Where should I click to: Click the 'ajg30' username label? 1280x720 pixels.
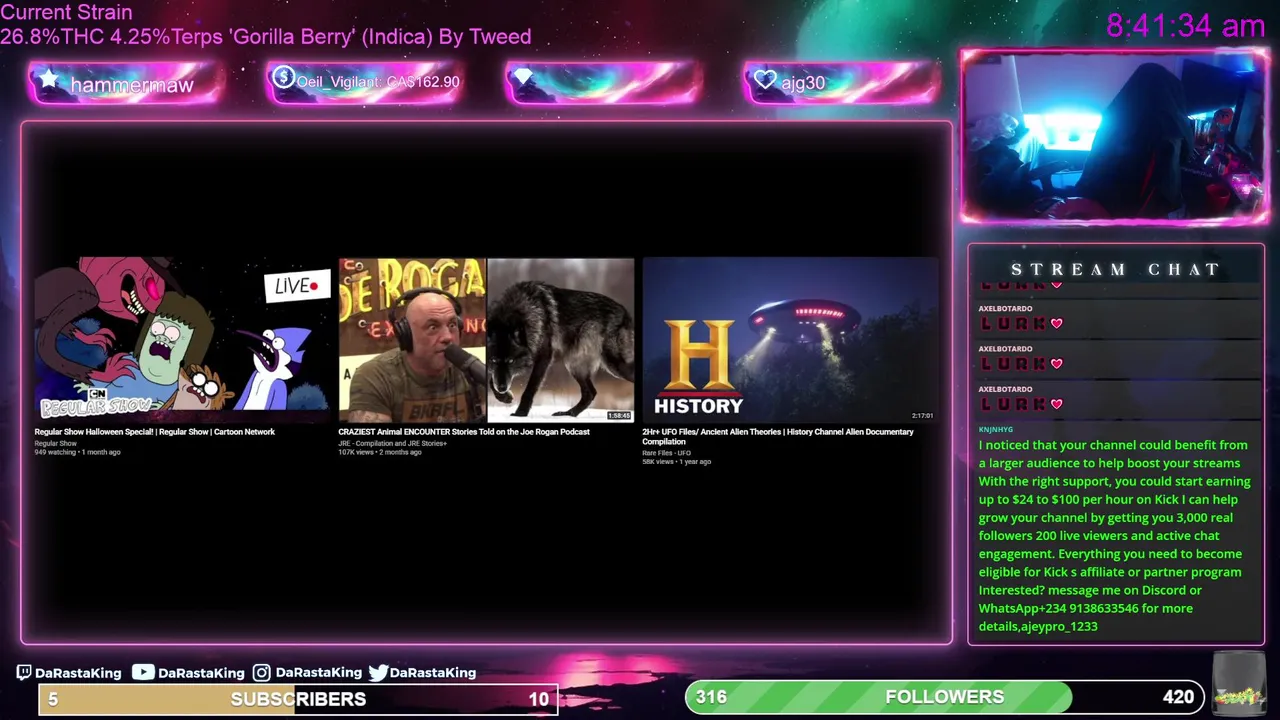803,83
